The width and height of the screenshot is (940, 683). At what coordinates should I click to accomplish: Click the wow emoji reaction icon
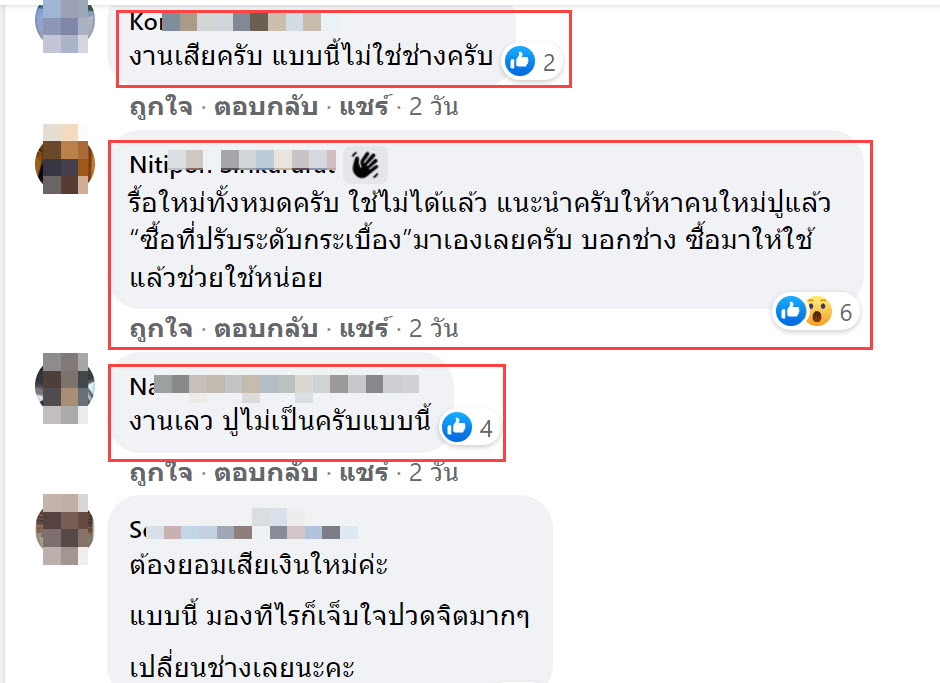pyautogui.click(x=818, y=311)
